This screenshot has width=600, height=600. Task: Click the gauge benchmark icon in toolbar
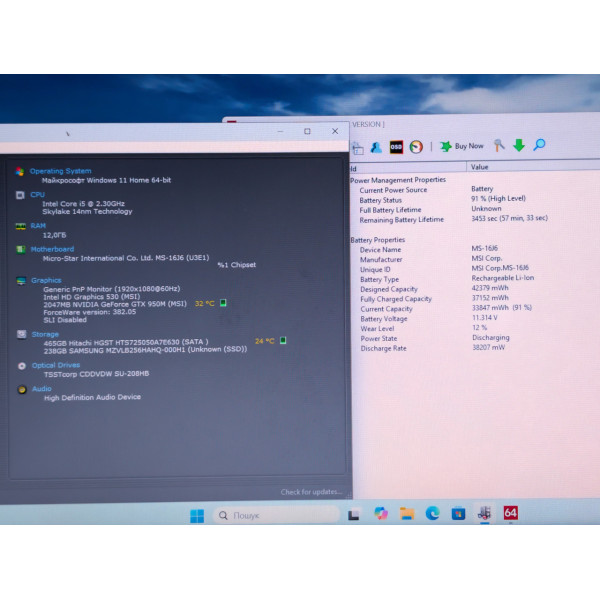[x=416, y=147]
